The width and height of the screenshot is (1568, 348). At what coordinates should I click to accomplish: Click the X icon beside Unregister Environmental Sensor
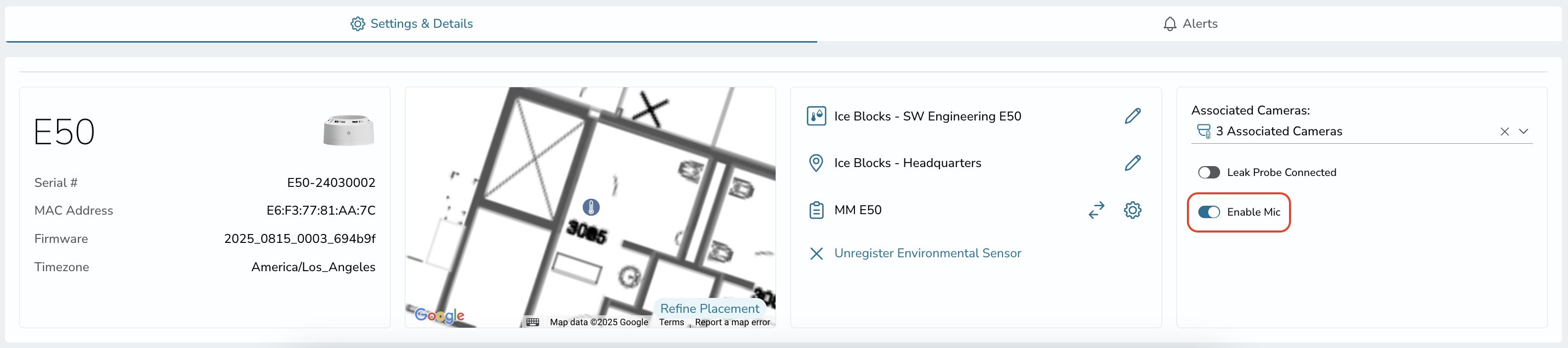tap(816, 254)
